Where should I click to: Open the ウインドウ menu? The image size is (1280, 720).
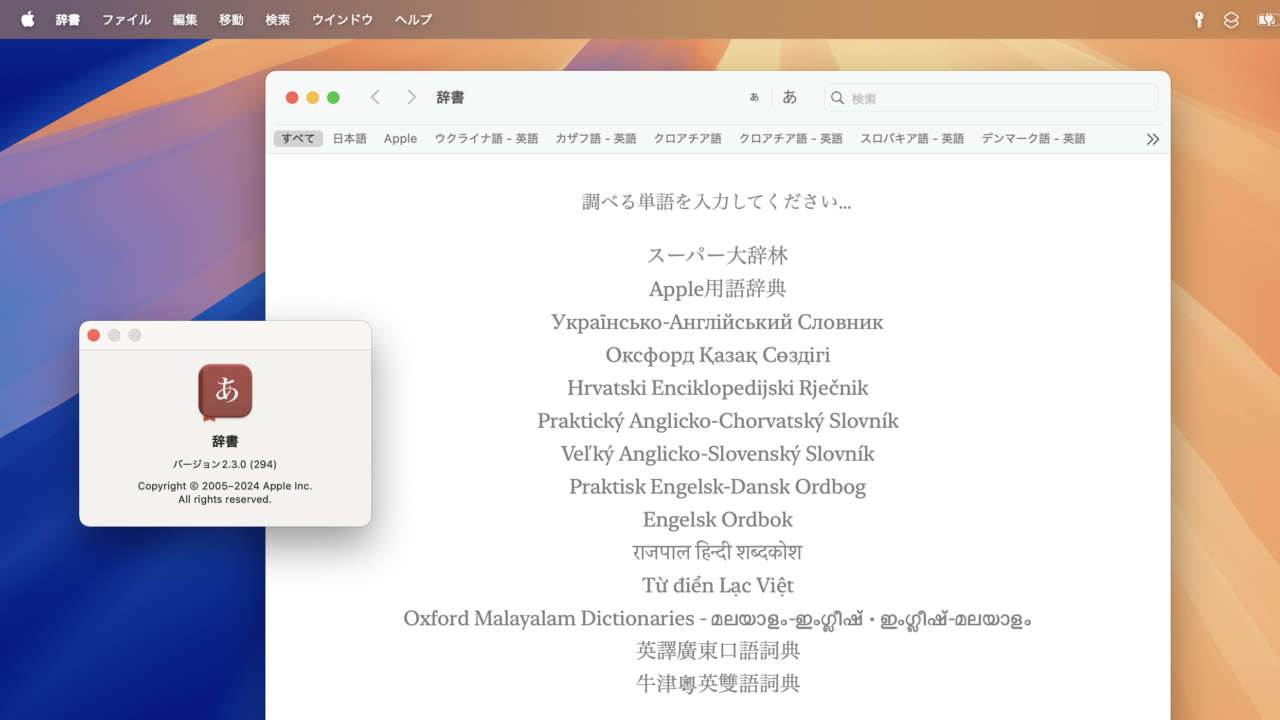pyautogui.click(x=342, y=19)
